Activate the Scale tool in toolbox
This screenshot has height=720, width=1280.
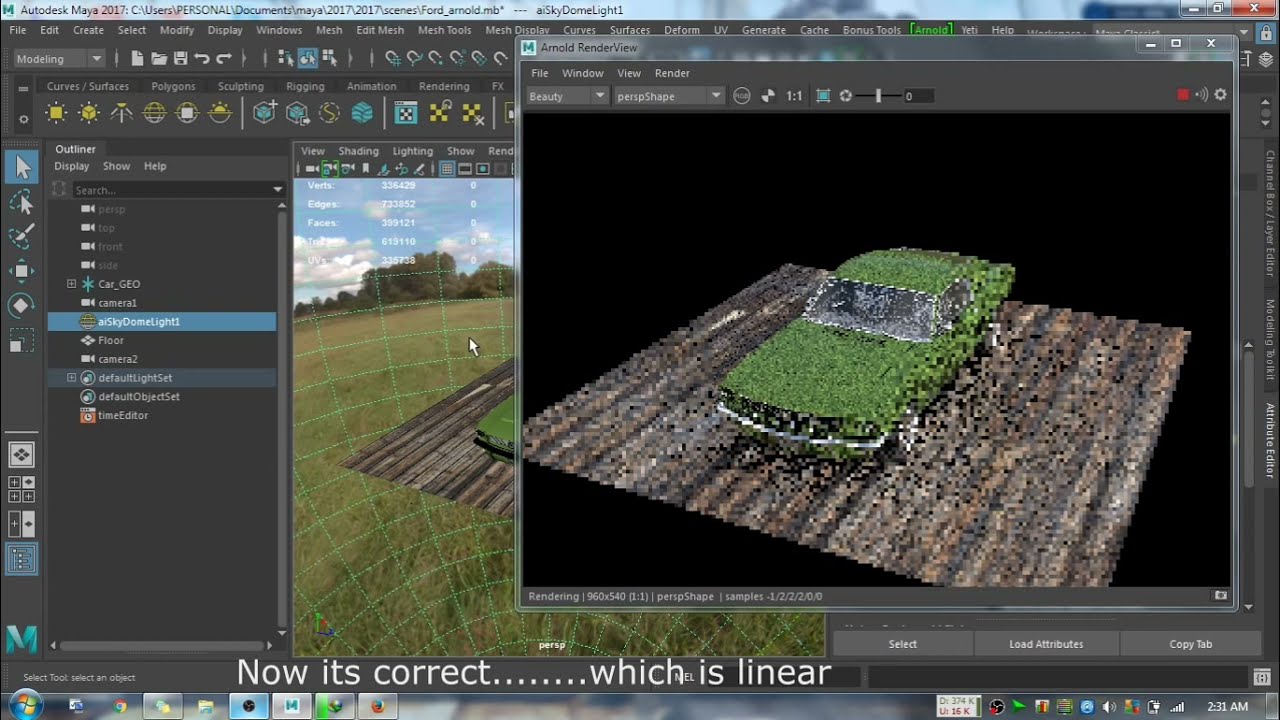point(22,340)
